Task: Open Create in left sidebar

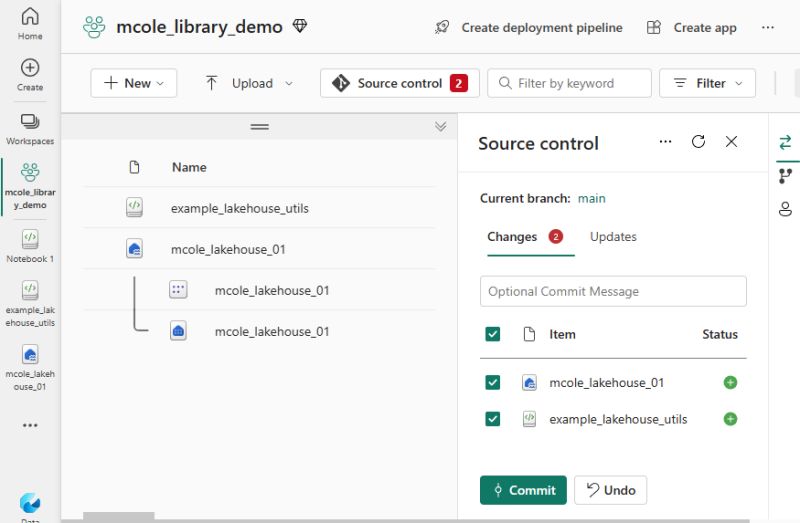Action: [30, 74]
